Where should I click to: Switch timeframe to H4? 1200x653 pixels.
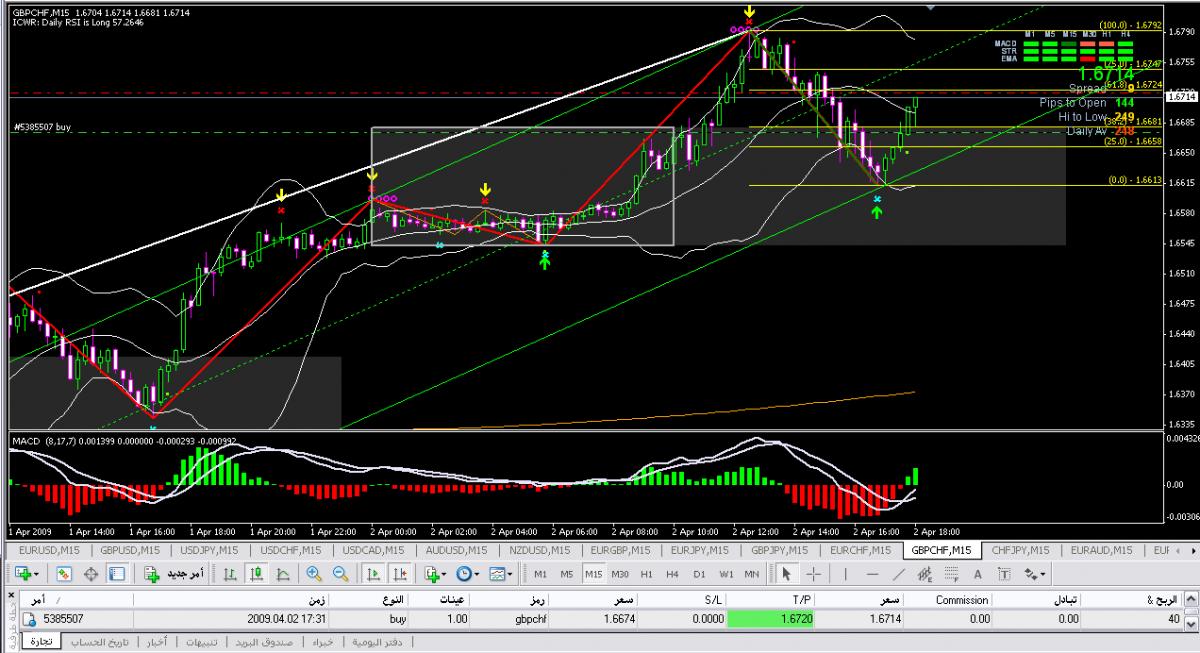point(673,574)
